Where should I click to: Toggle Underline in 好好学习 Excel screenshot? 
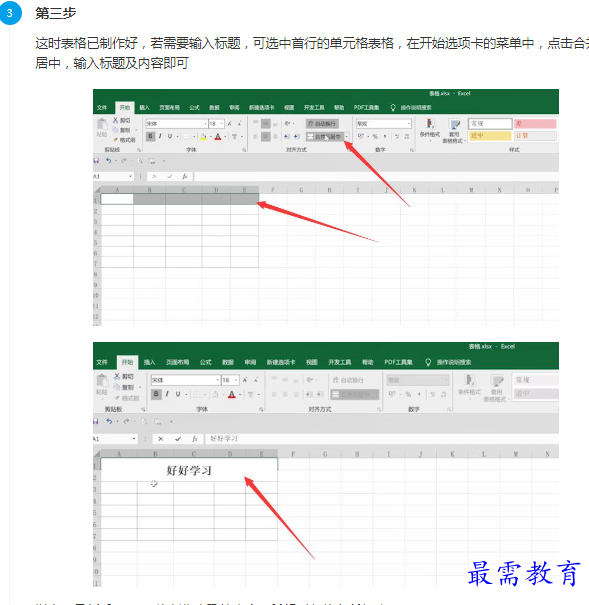tap(178, 394)
